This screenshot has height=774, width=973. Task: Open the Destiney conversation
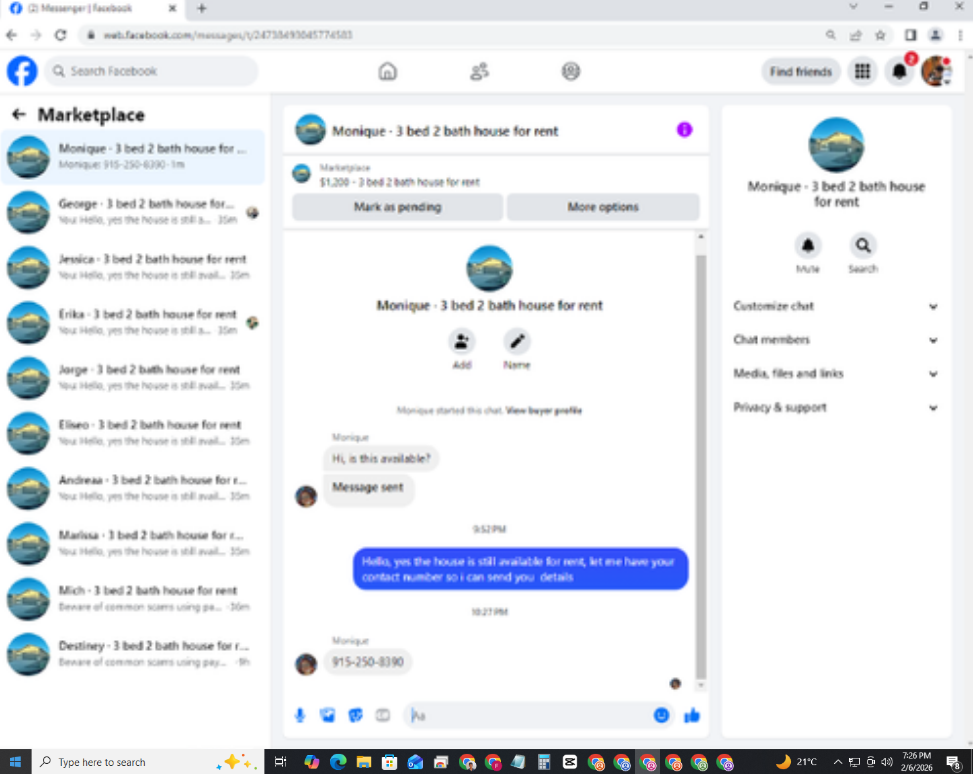click(133, 654)
